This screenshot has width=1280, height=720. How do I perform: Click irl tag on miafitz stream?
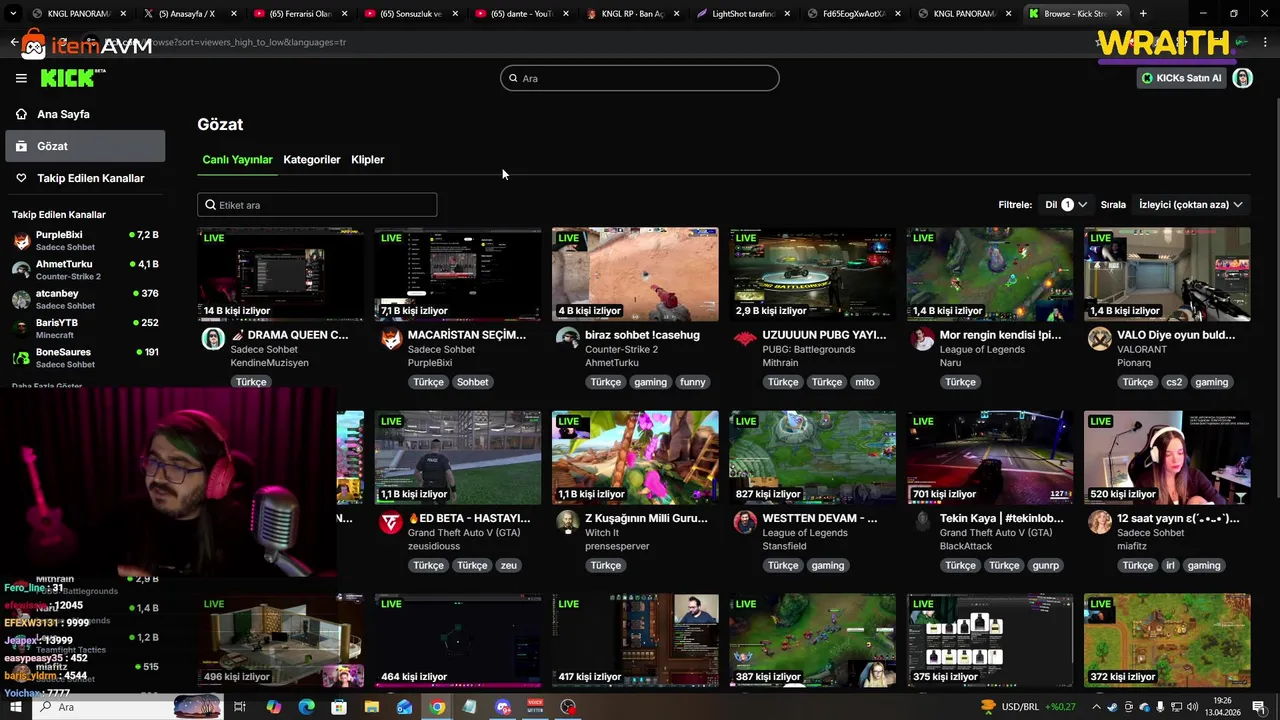click(1170, 565)
